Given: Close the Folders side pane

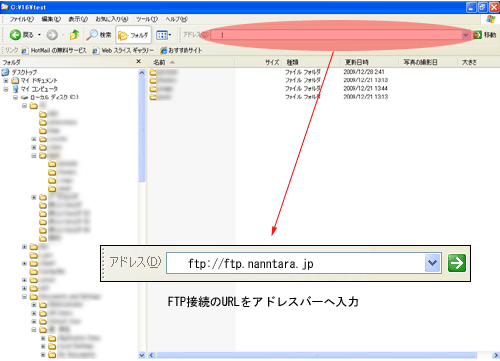Looking at the screenshot, I should 139,61.
